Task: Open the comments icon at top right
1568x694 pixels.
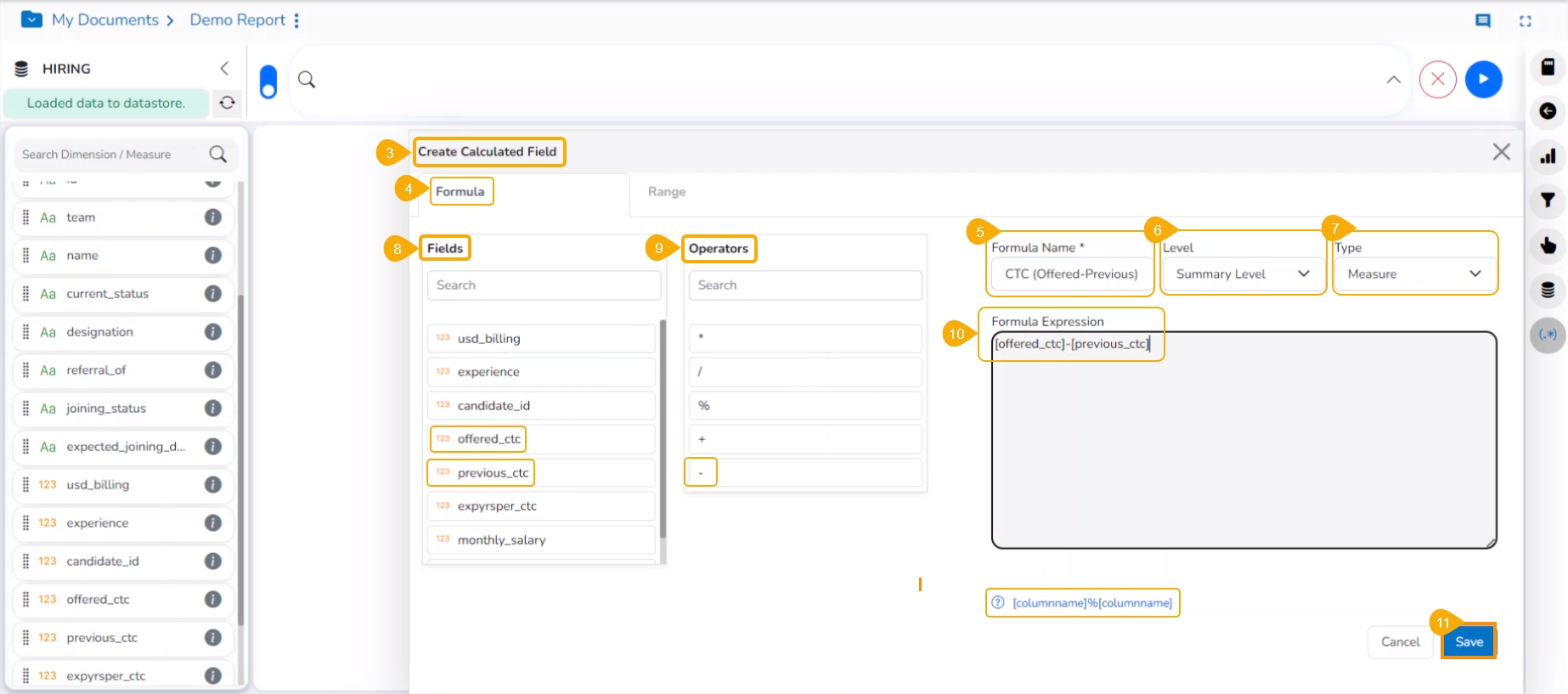Action: point(1483,20)
